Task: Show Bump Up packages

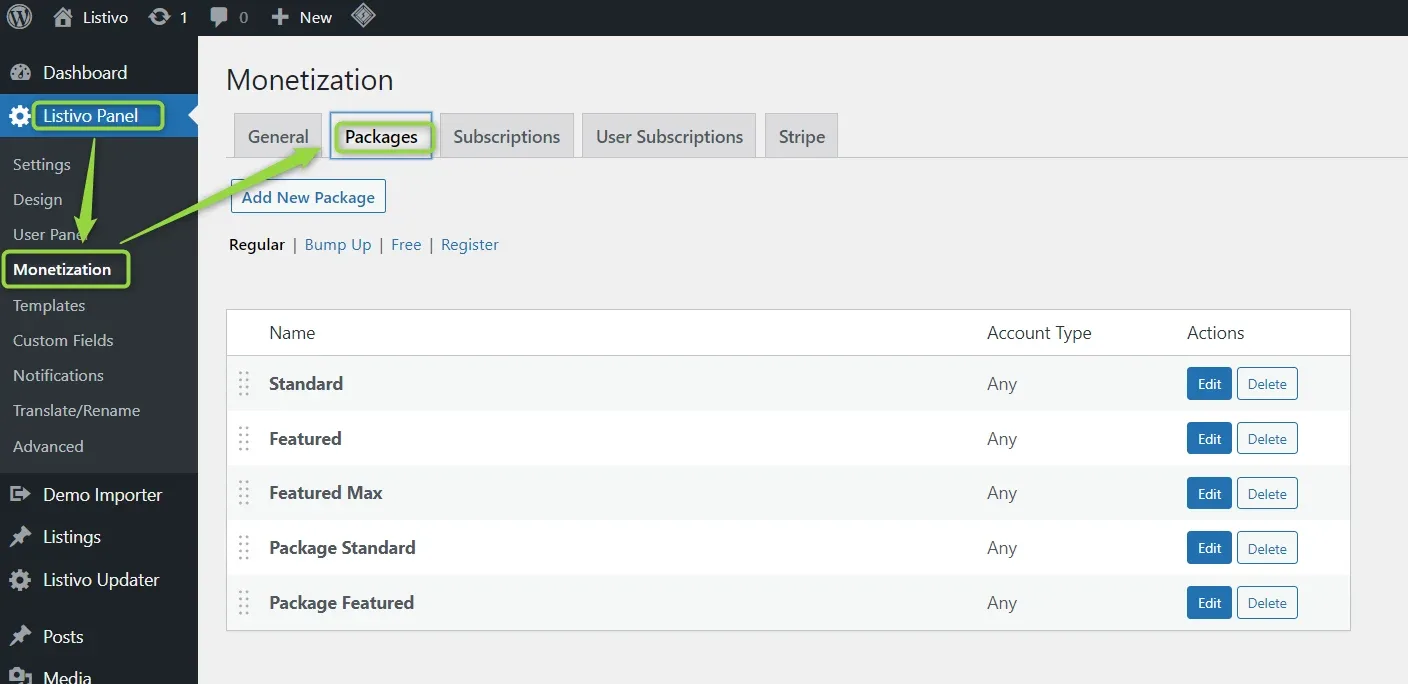Action: (x=338, y=245)
